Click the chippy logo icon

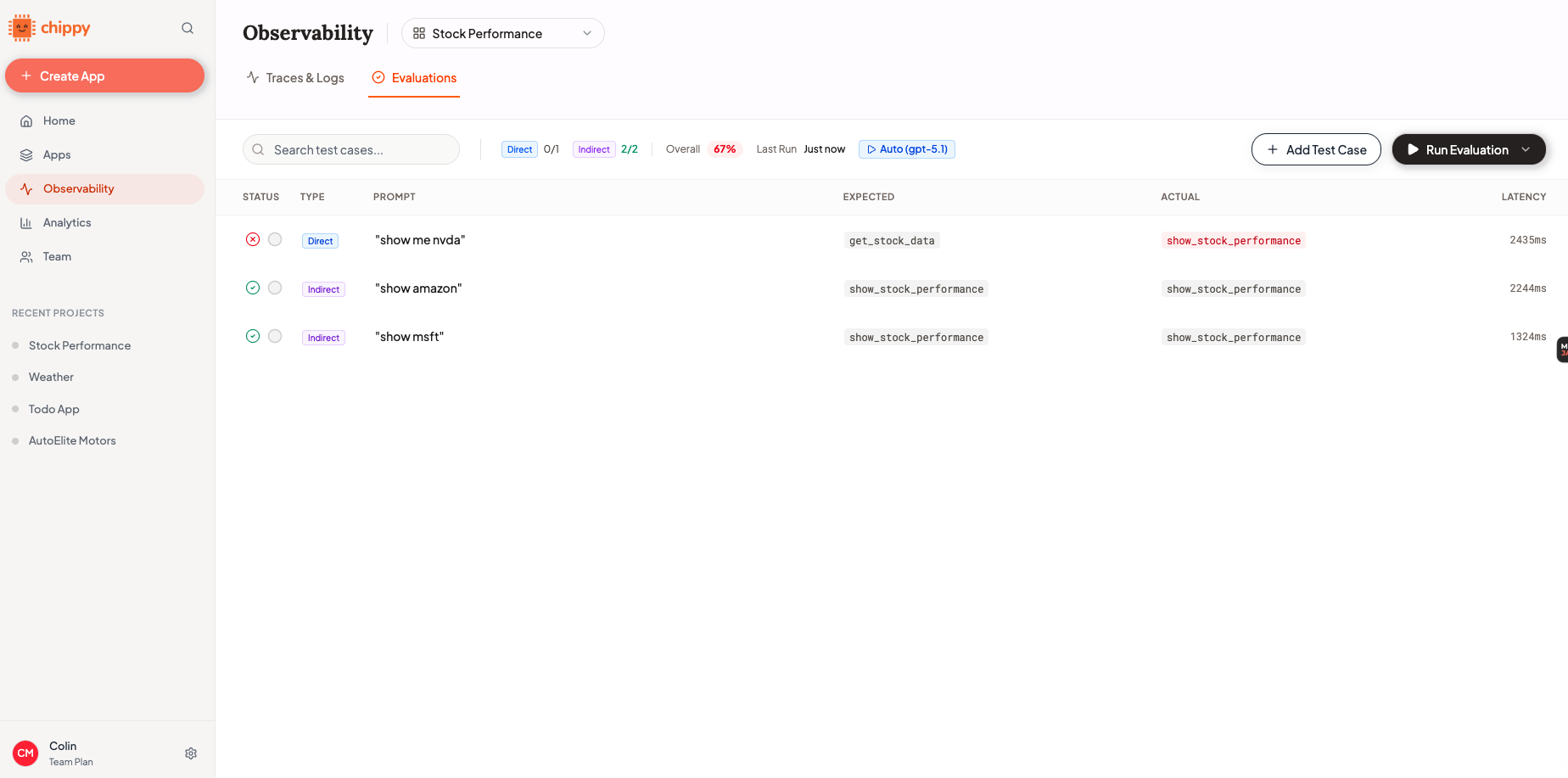(22, 28)
